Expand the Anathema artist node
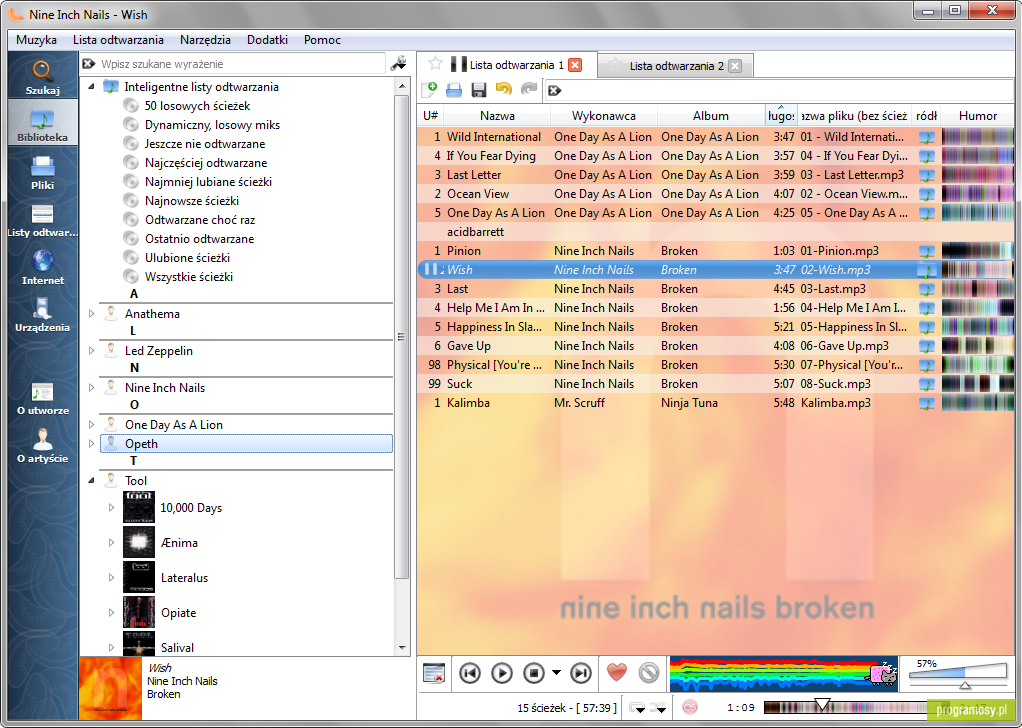This screenshot has height=728, width=1022. coord(91,313)
